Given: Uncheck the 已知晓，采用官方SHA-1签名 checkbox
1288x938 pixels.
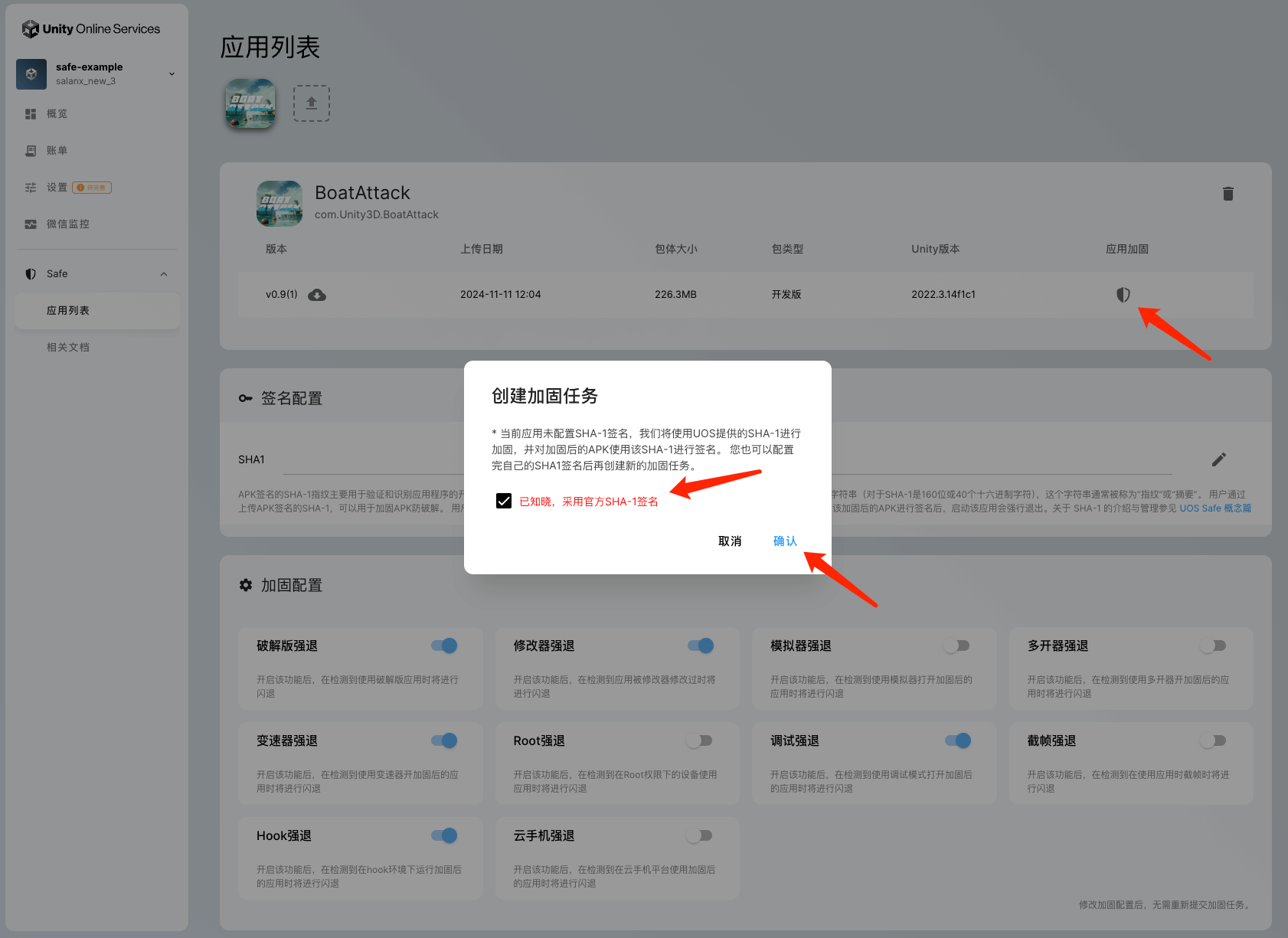Looking at the screenshot, I should [x=504, y=501].
